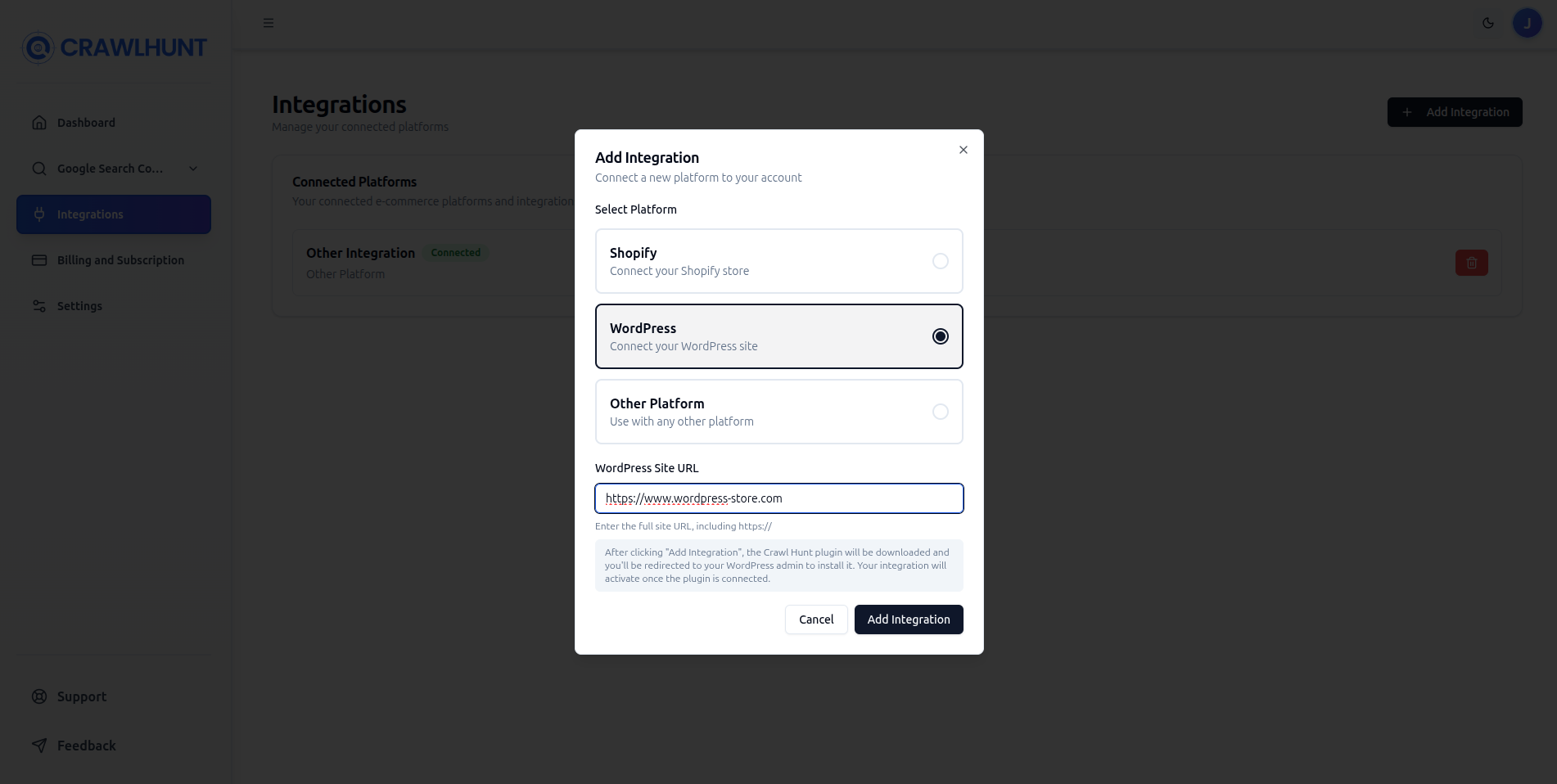The height and width of the screenshot is (784, 1557).
Task: Click the Add Integration button in the modal
Action: tap(908, 620)
